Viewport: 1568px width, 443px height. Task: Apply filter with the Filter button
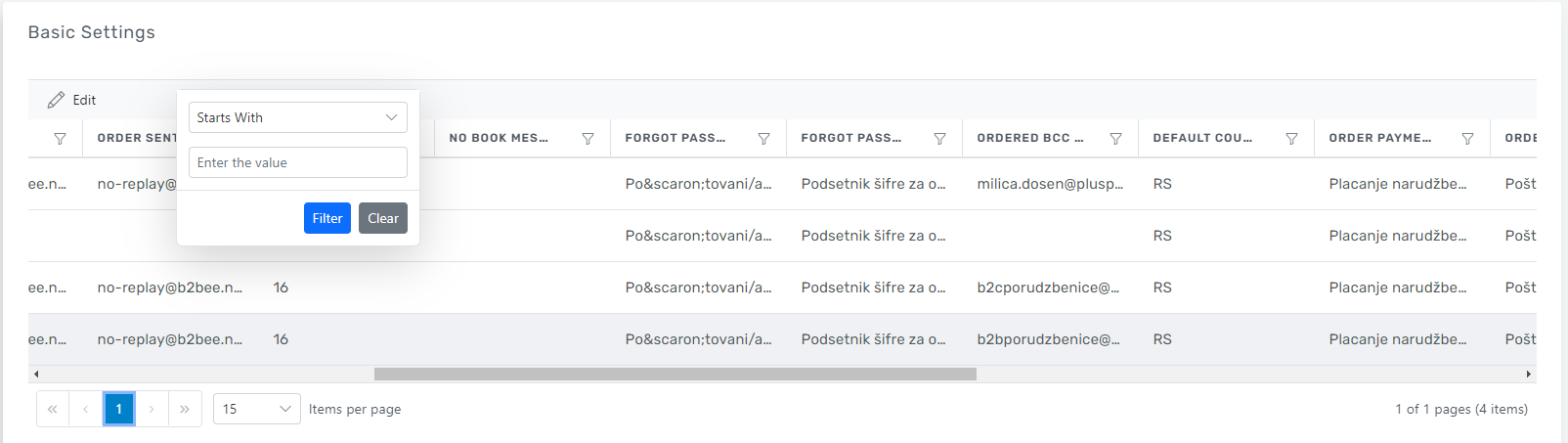point(327,218)
